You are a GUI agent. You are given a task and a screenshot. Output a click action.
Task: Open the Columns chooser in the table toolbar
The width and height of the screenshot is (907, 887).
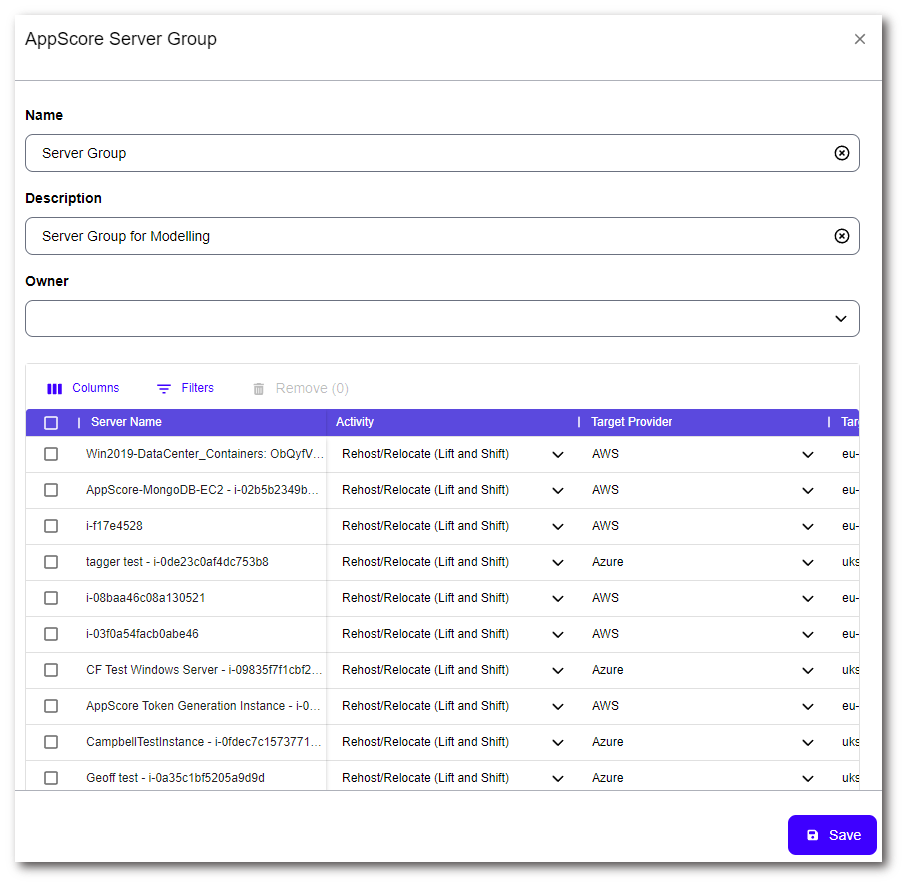83,388
